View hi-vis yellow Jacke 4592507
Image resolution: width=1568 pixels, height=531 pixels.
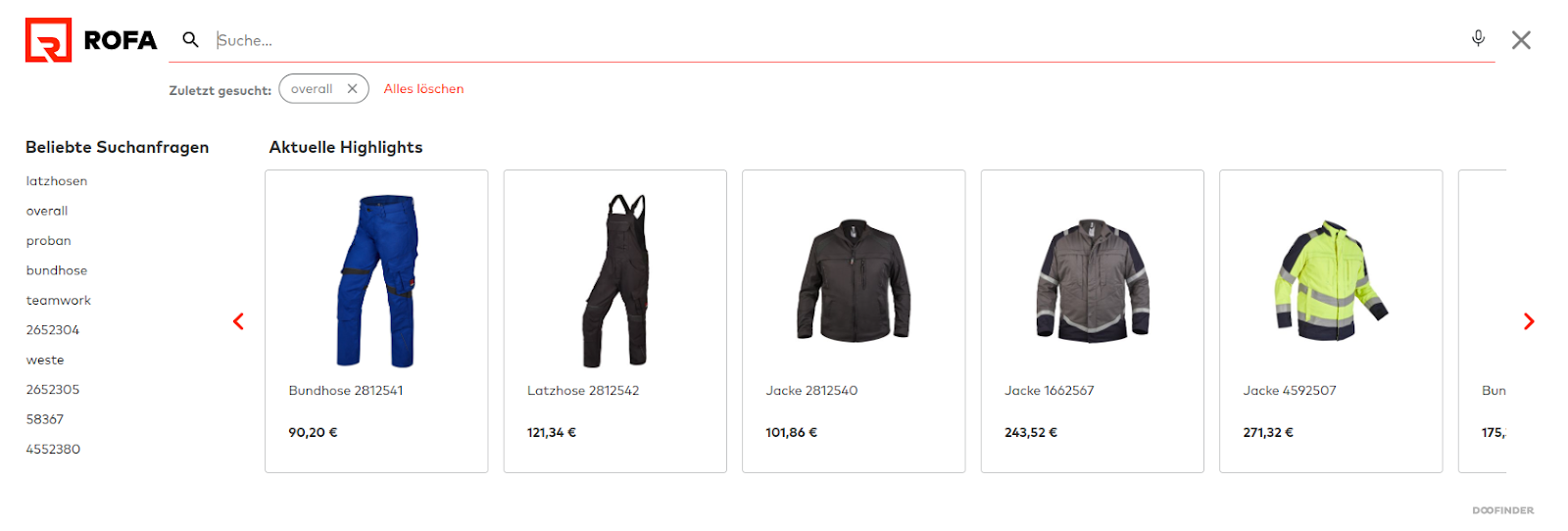click(x=1331, y=321)
